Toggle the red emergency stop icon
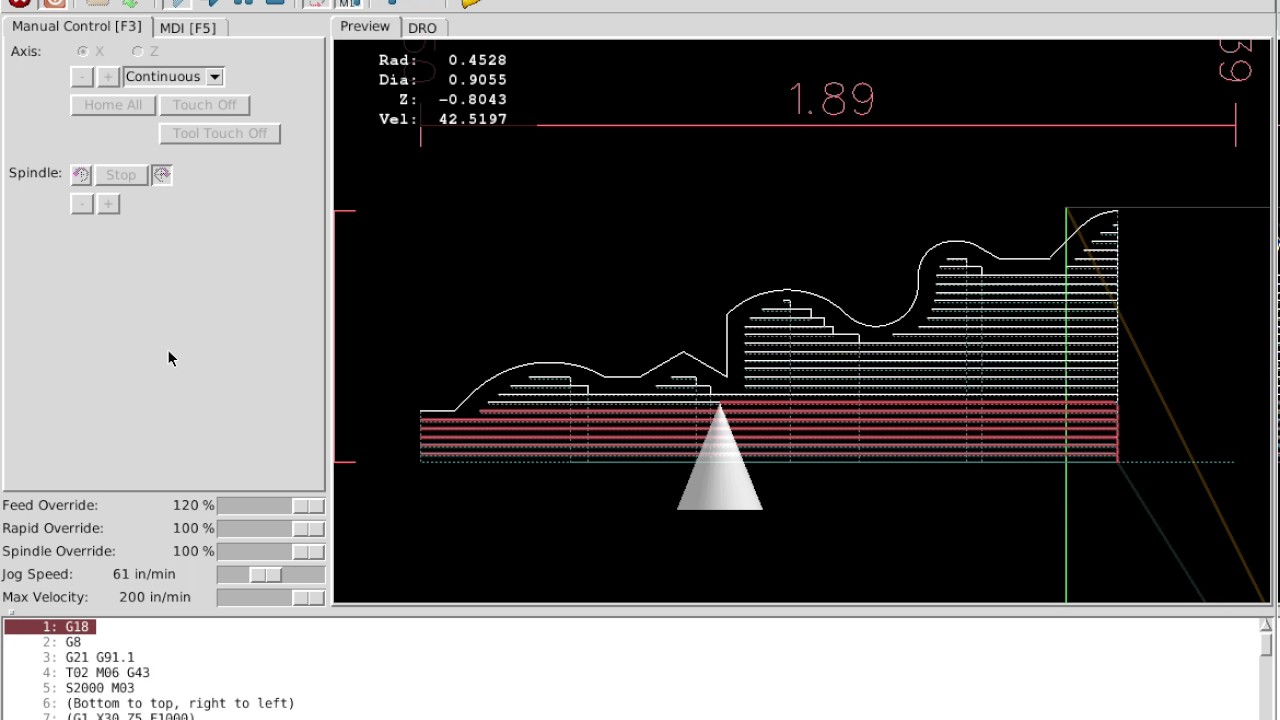The image size is (1280, 720). (19, 3)
